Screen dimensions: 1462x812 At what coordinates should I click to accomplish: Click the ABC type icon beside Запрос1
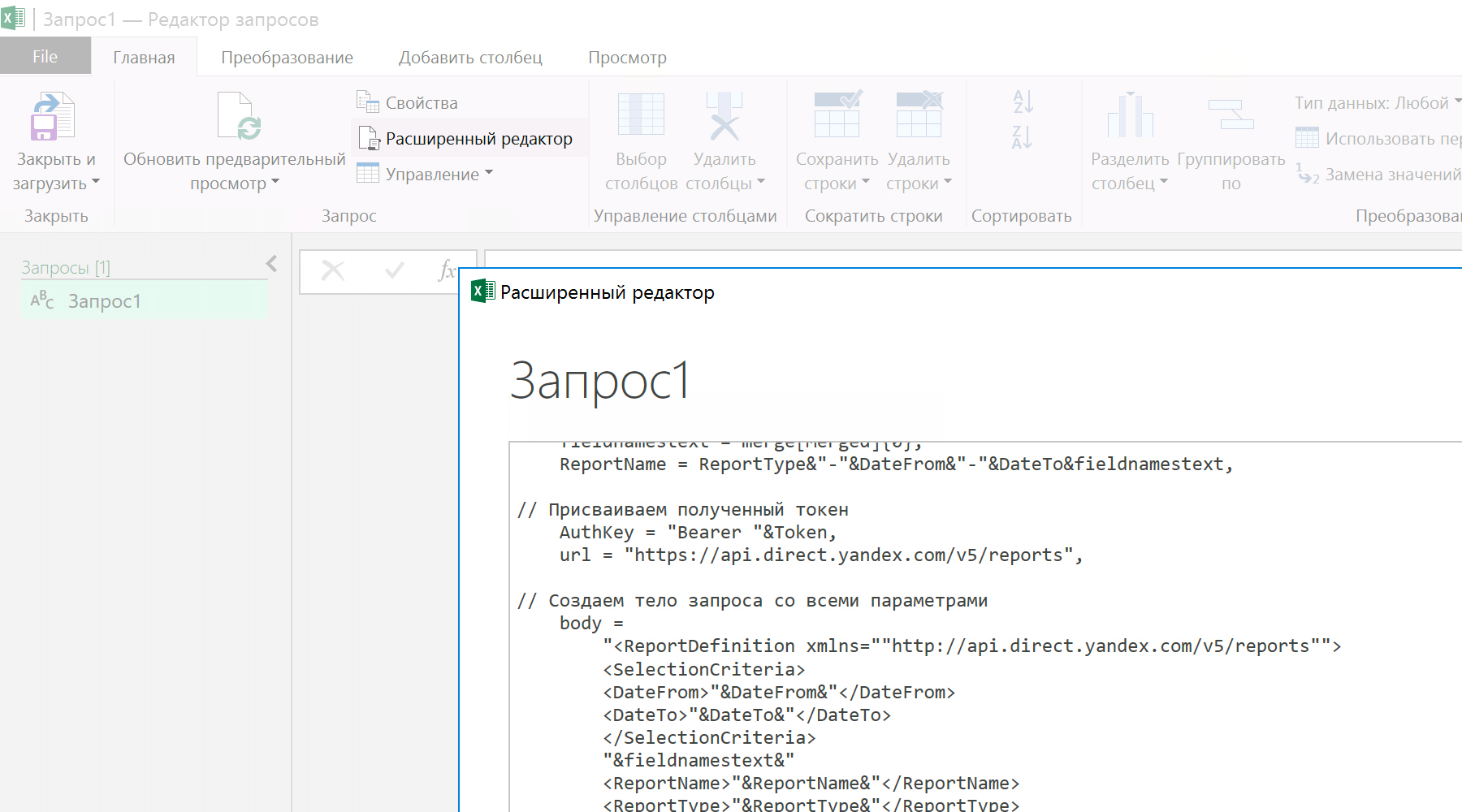pyautogui.click(x=42, y=300)
